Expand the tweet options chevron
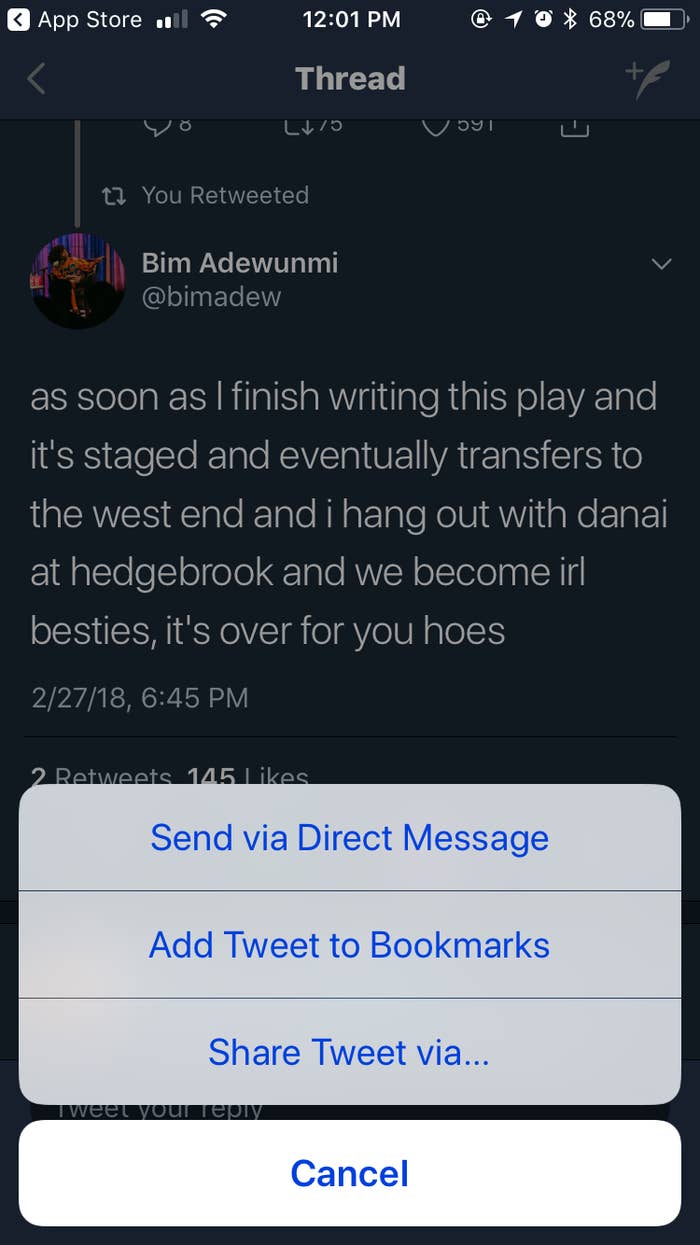700x1245 pixels. click(661, 264)
